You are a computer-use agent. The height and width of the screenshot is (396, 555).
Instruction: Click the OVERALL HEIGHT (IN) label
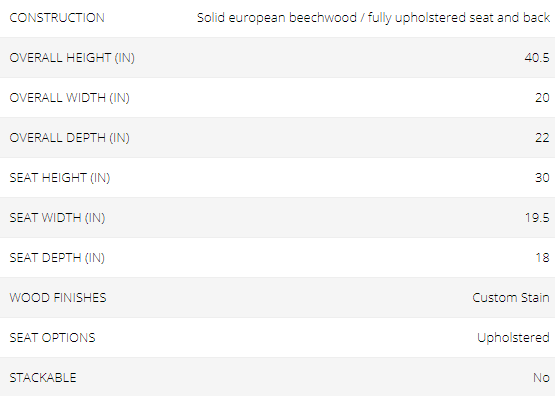click(72, 58)
